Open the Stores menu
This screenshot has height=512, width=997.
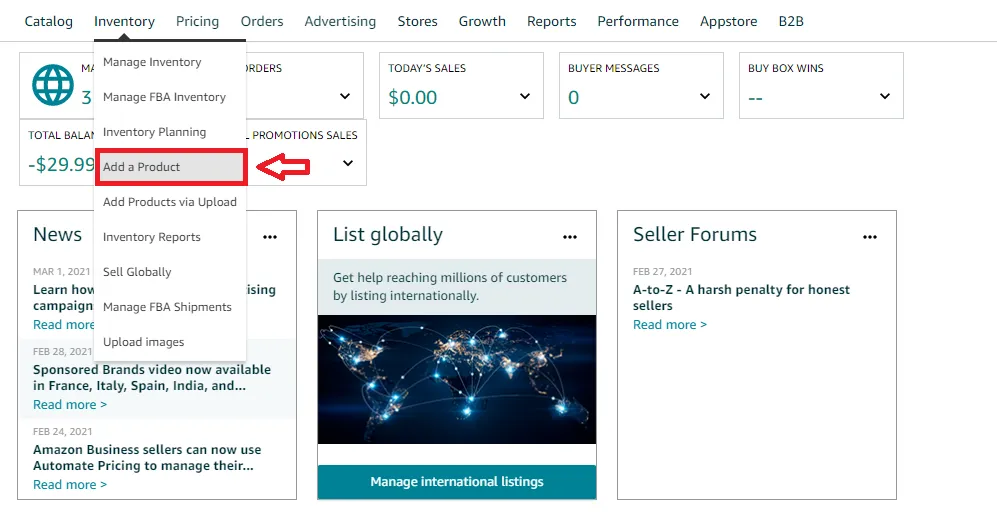tap(418, 22)
